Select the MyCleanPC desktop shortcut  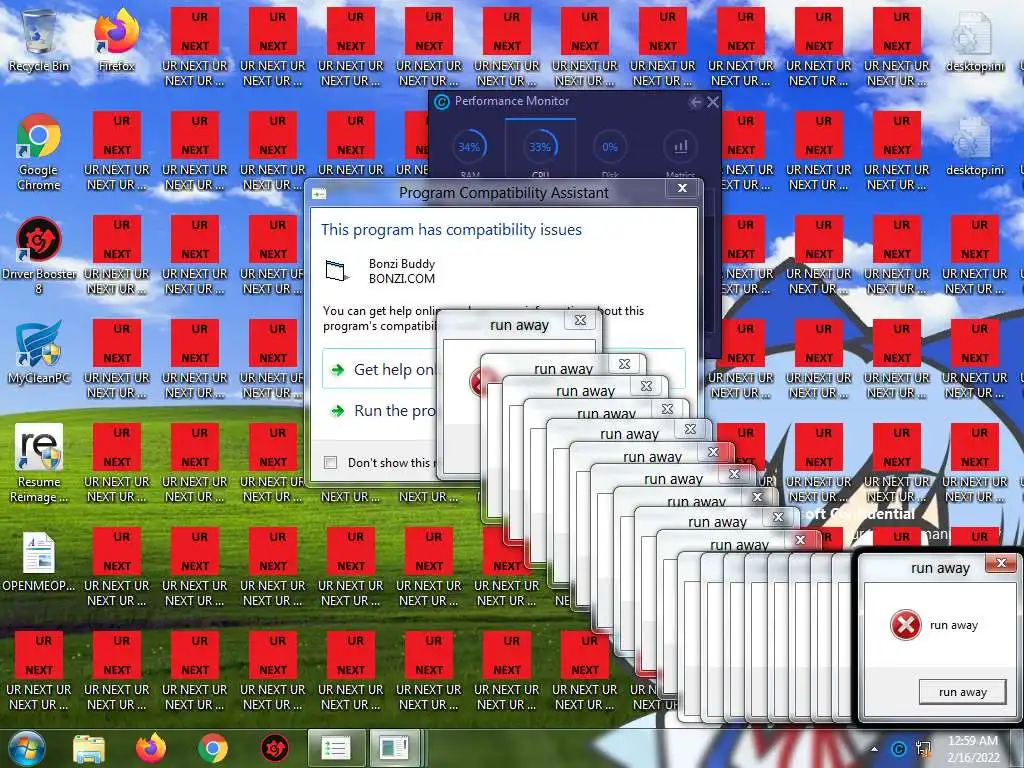pyautogui.click(x=39, y=353)
